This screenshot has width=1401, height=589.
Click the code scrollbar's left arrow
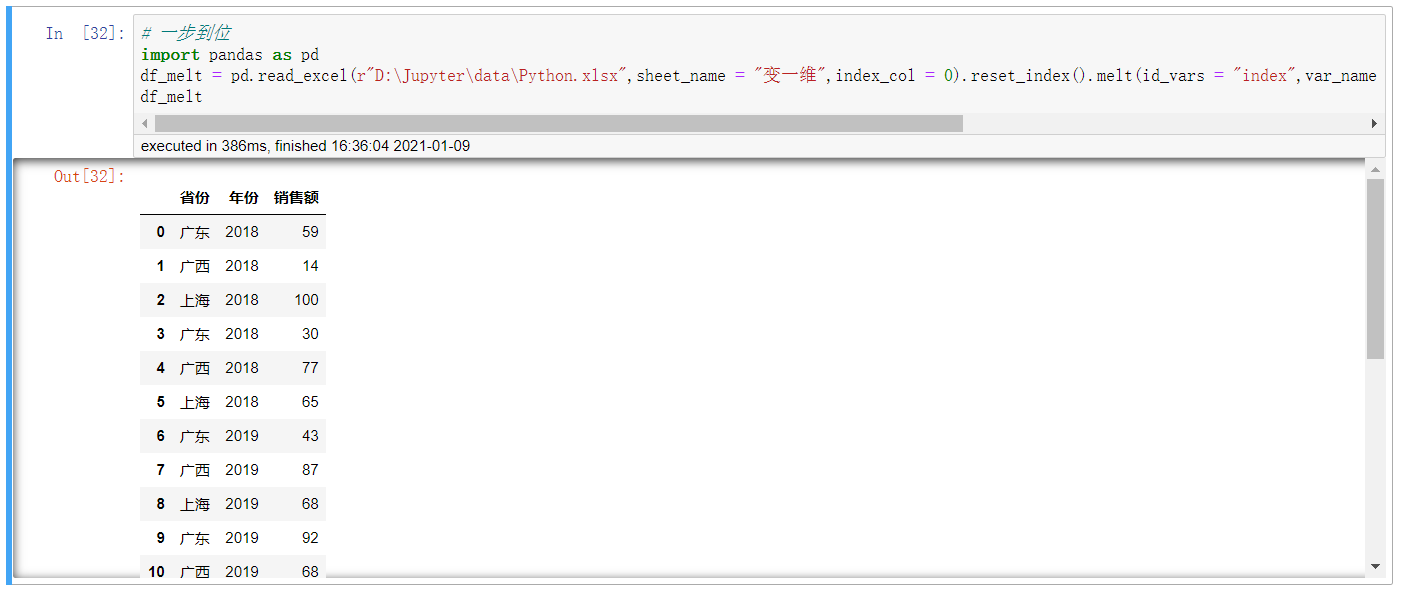tap(145, 124)
